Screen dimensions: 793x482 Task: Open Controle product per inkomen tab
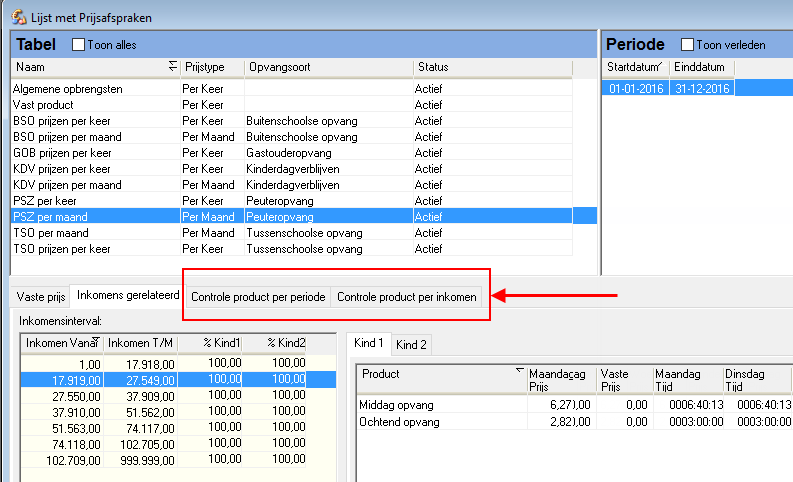click(x=407, y=298)
